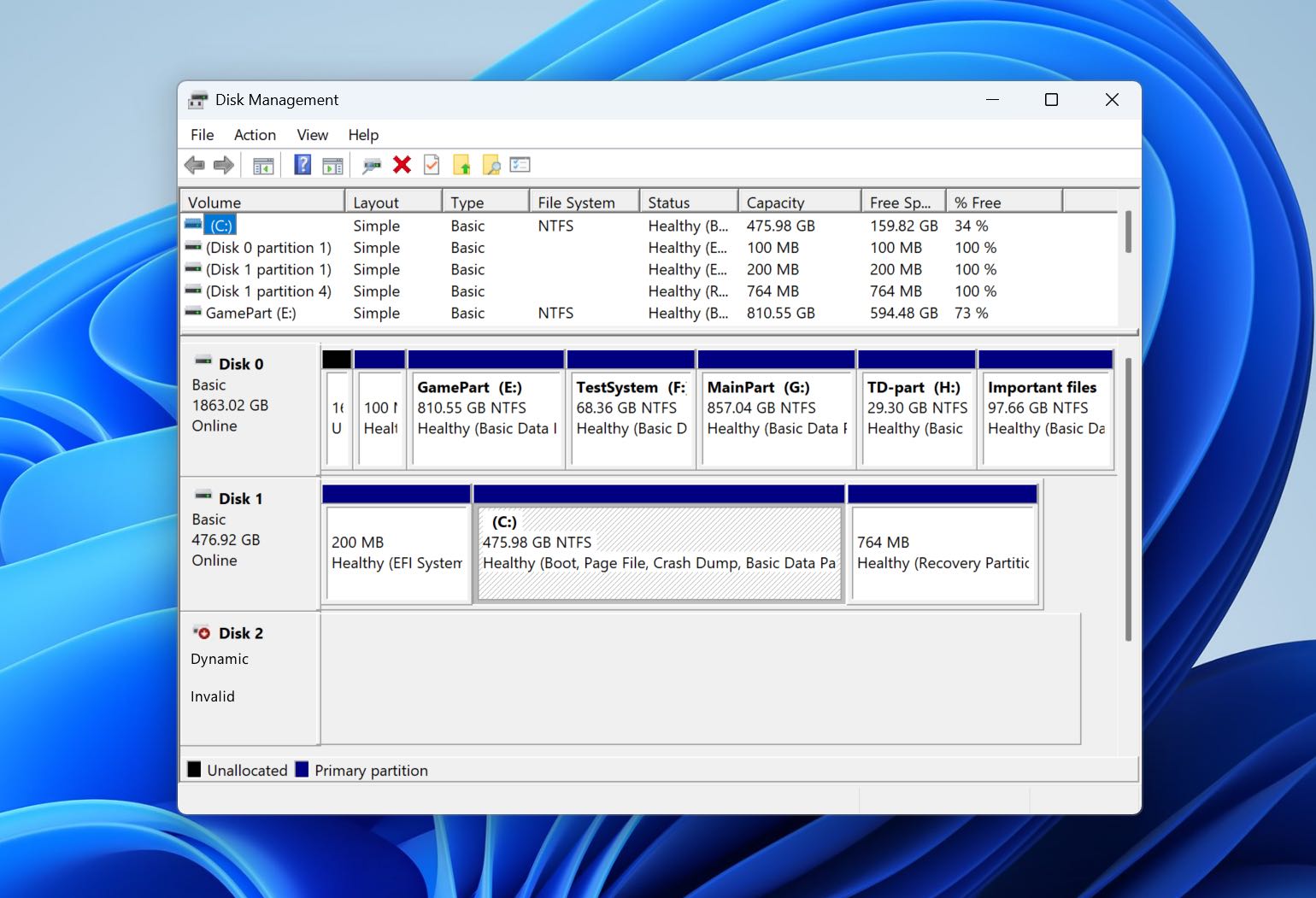Explore the volume via the folder-with-magnifier icon
Image resolution: width=1316 pixels, height=898 pixels.
[x=491, y=164]
